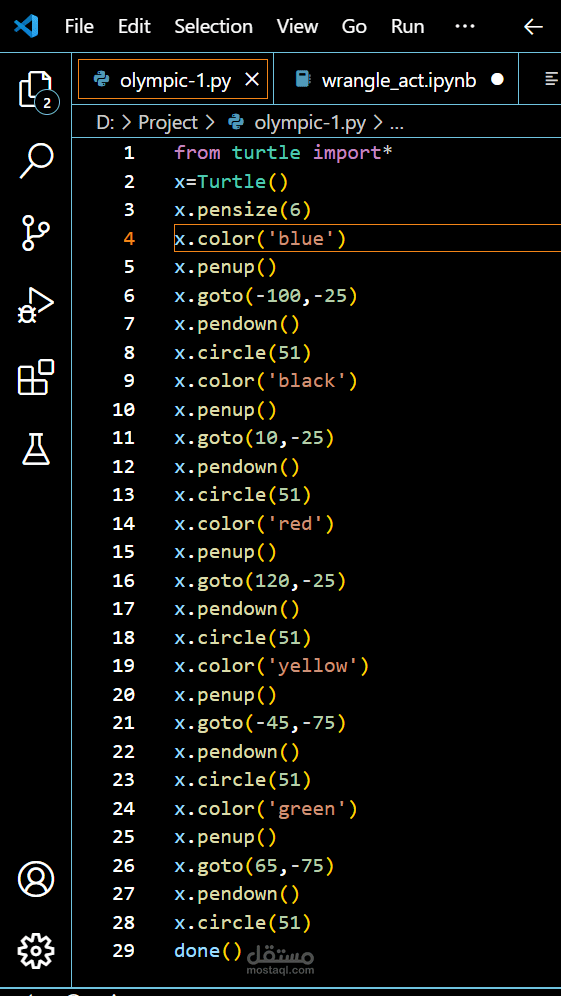Open the Run menu
The height and width of the screenshot is (996, 561).
(x=407, y=27)
